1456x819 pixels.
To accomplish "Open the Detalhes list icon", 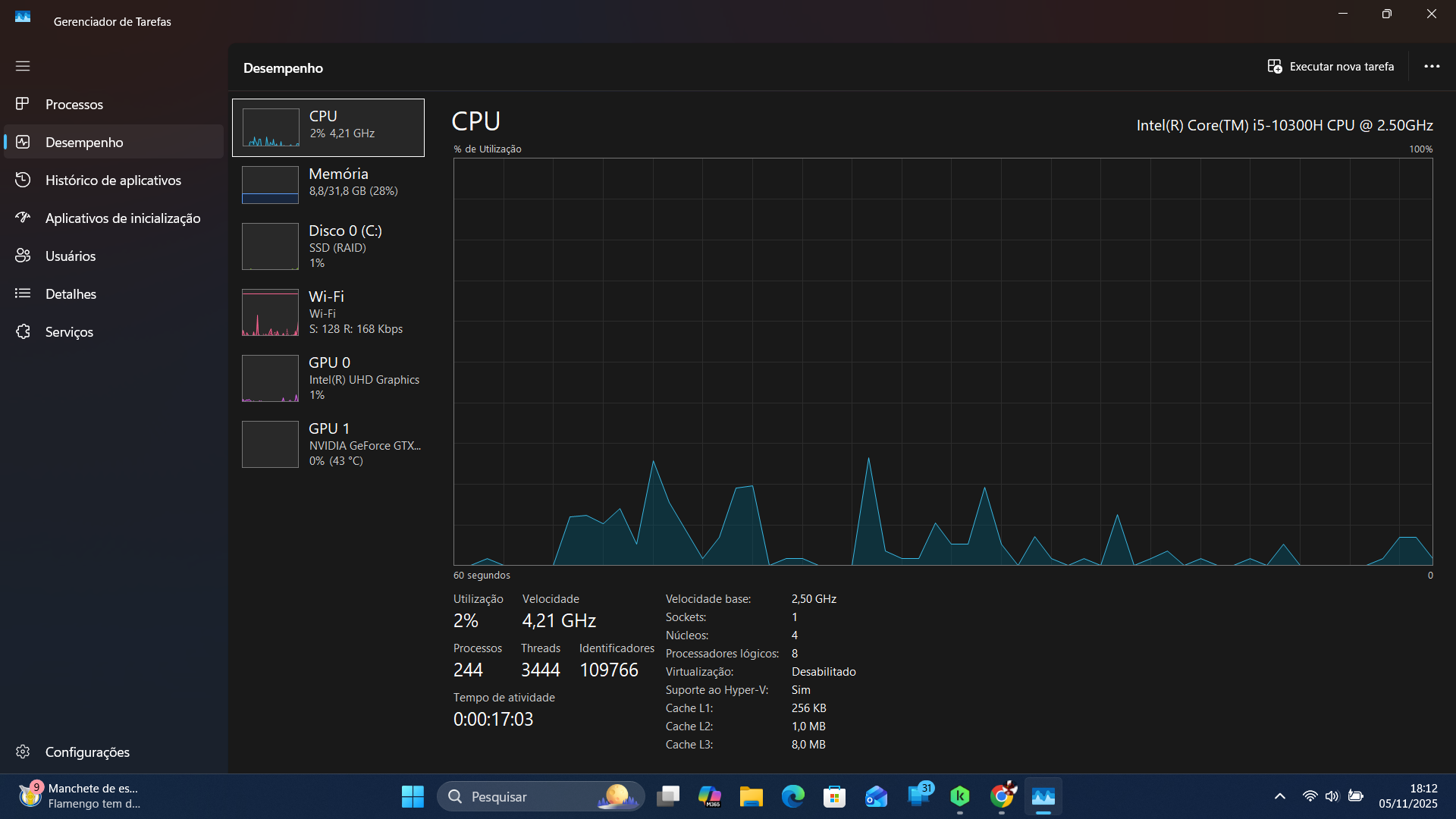I will point(23,293).
